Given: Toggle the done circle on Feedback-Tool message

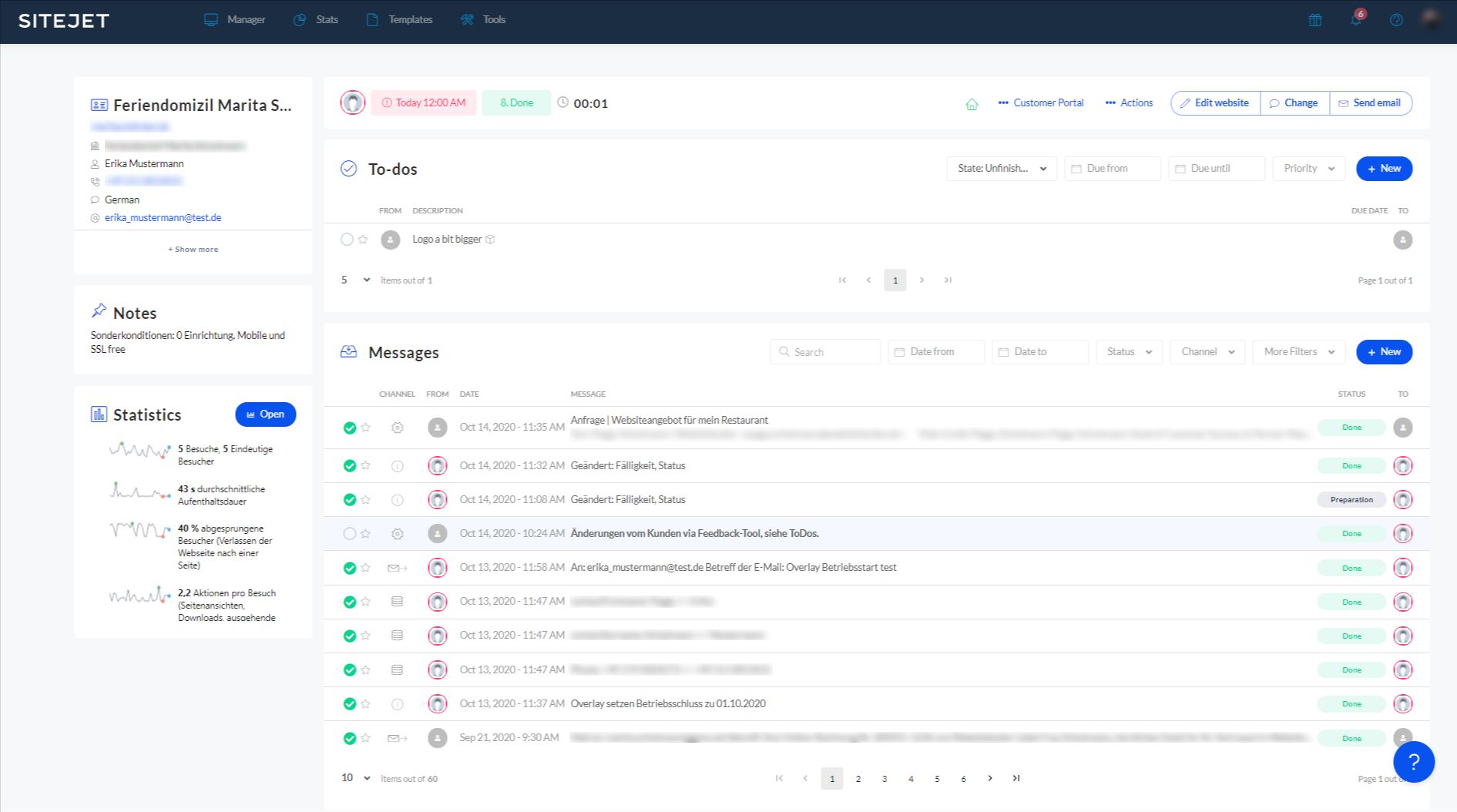Looking at the screenshot, I should [349, 534].
